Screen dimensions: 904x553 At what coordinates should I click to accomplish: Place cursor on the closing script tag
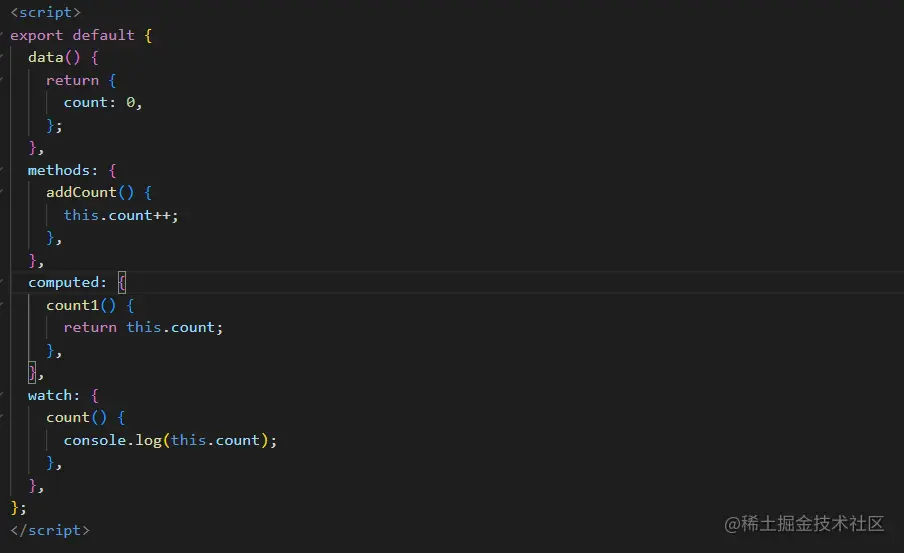coord(50,530)
